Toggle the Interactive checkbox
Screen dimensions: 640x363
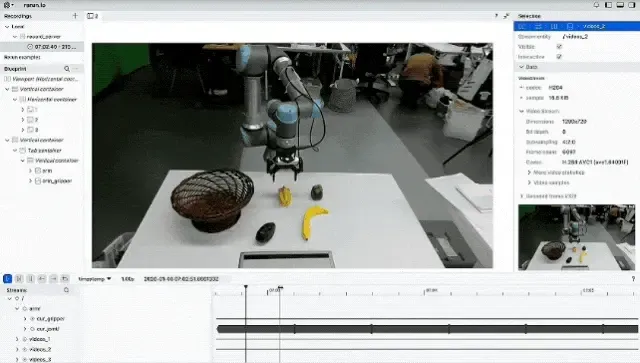coord(559,57)
